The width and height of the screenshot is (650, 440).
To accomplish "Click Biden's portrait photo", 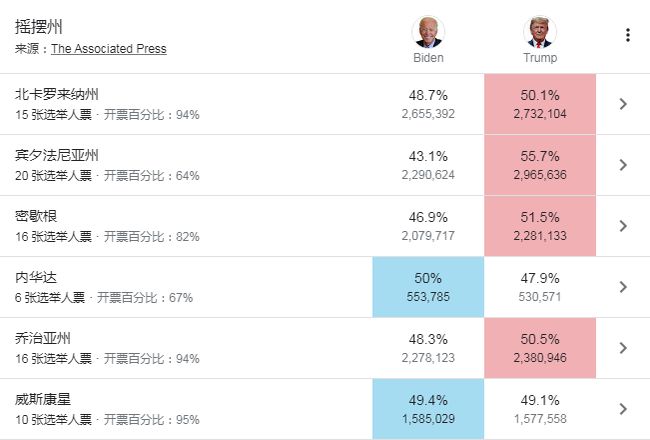I will 428,32.
